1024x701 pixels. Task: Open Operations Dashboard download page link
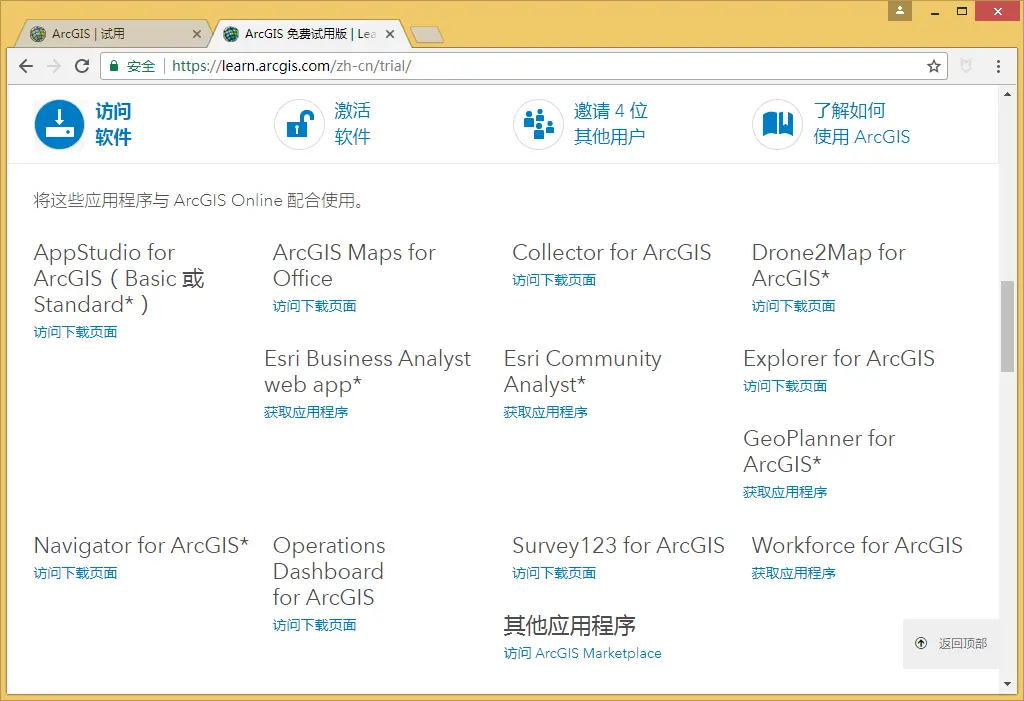[315, 625]
